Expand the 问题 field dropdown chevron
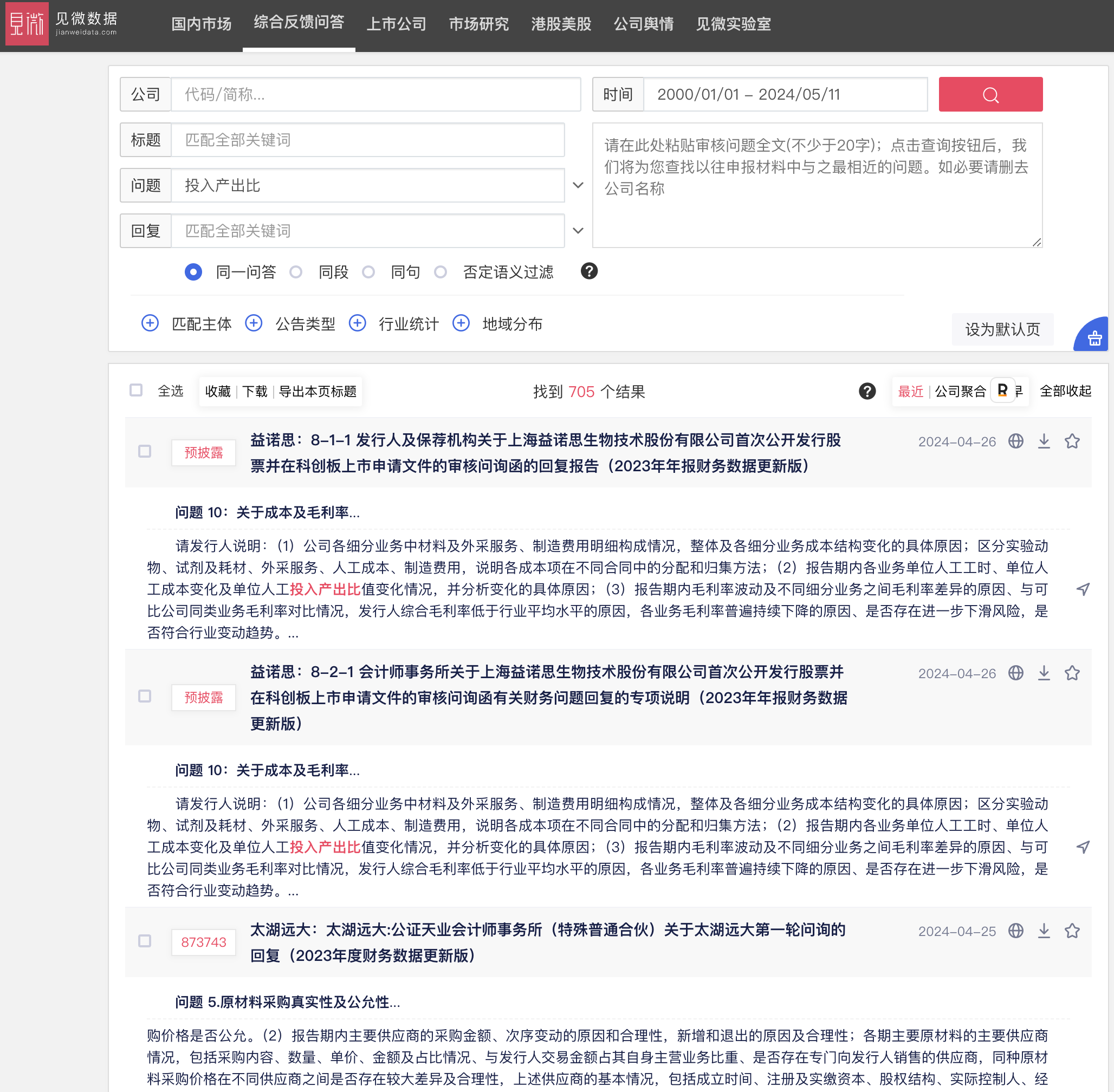 click(578, 185)
